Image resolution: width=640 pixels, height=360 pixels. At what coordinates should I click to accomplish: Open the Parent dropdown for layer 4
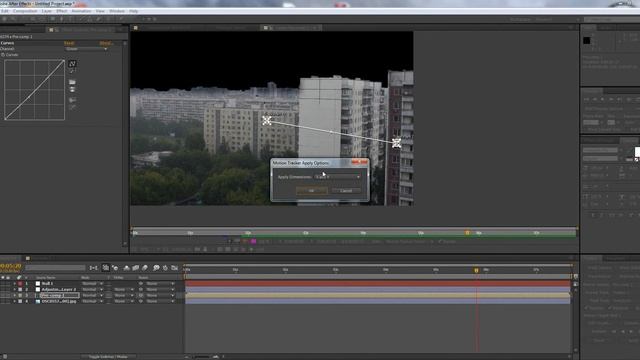160,301
